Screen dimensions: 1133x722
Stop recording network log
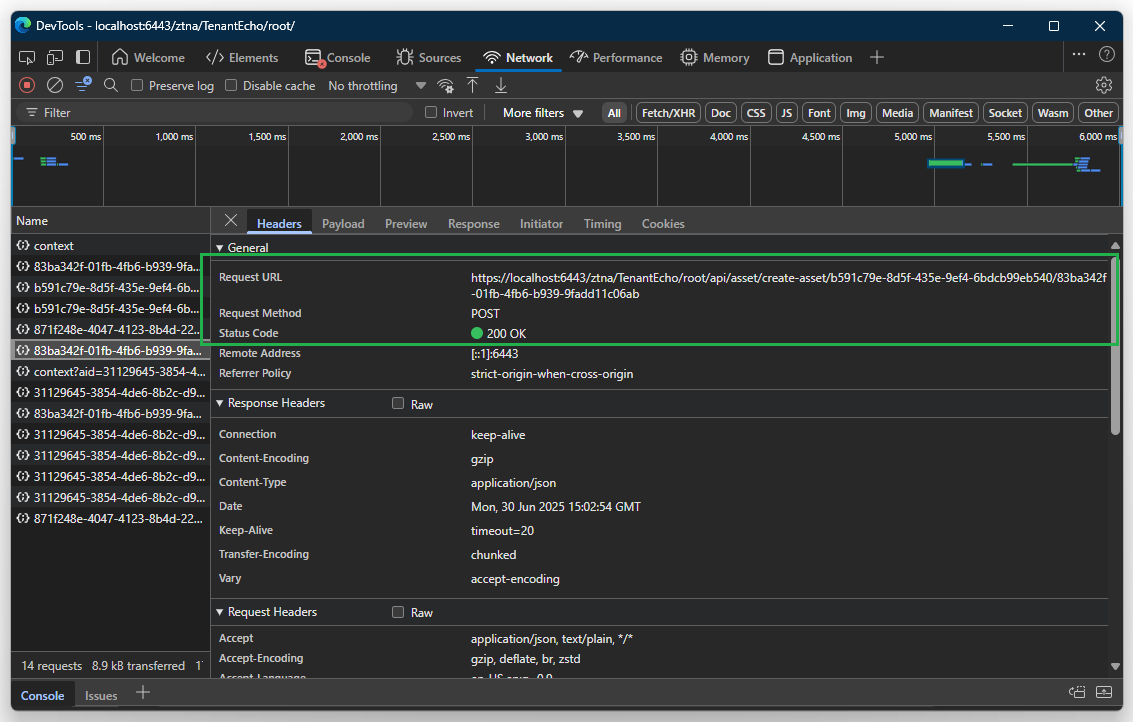click(27, 86)
